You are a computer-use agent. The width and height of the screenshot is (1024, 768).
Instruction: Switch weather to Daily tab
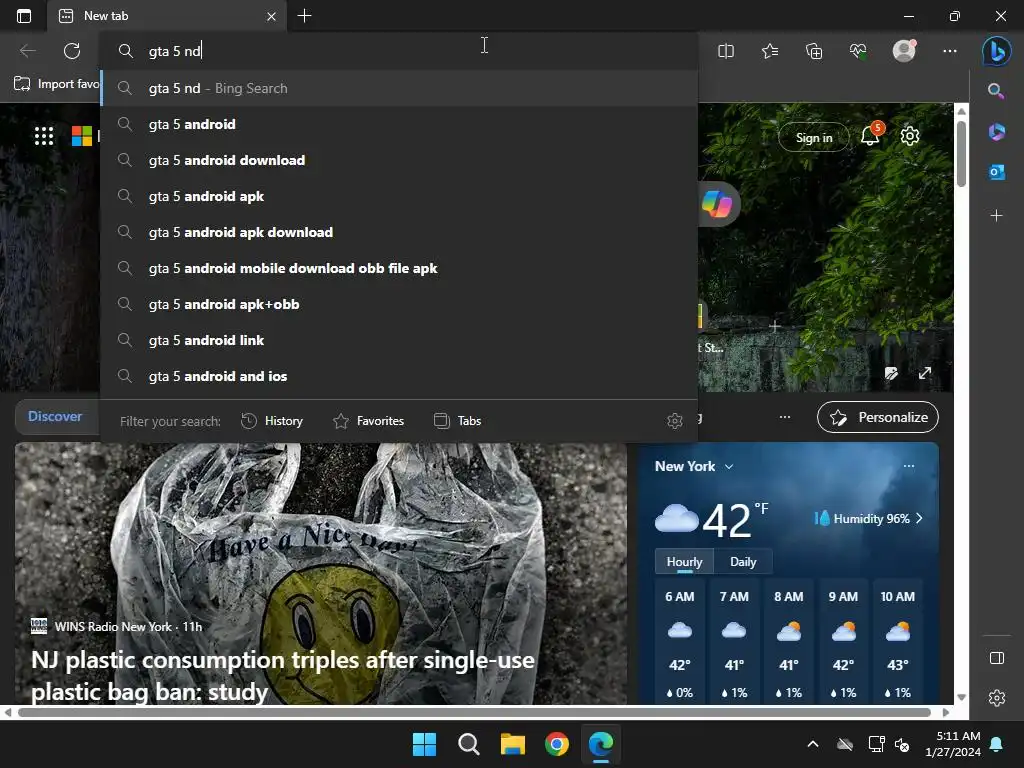(743, 562)
